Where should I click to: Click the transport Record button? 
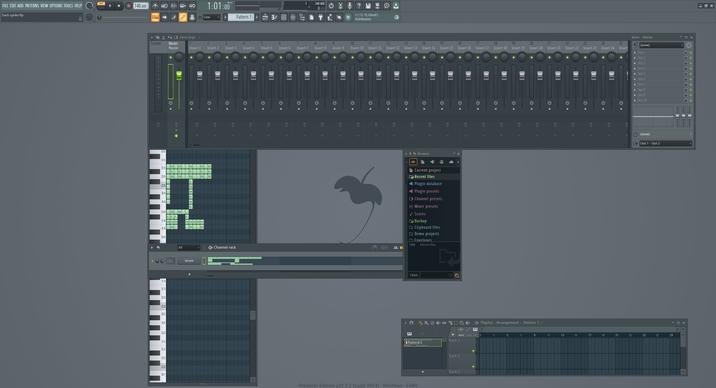click(128, 6)
